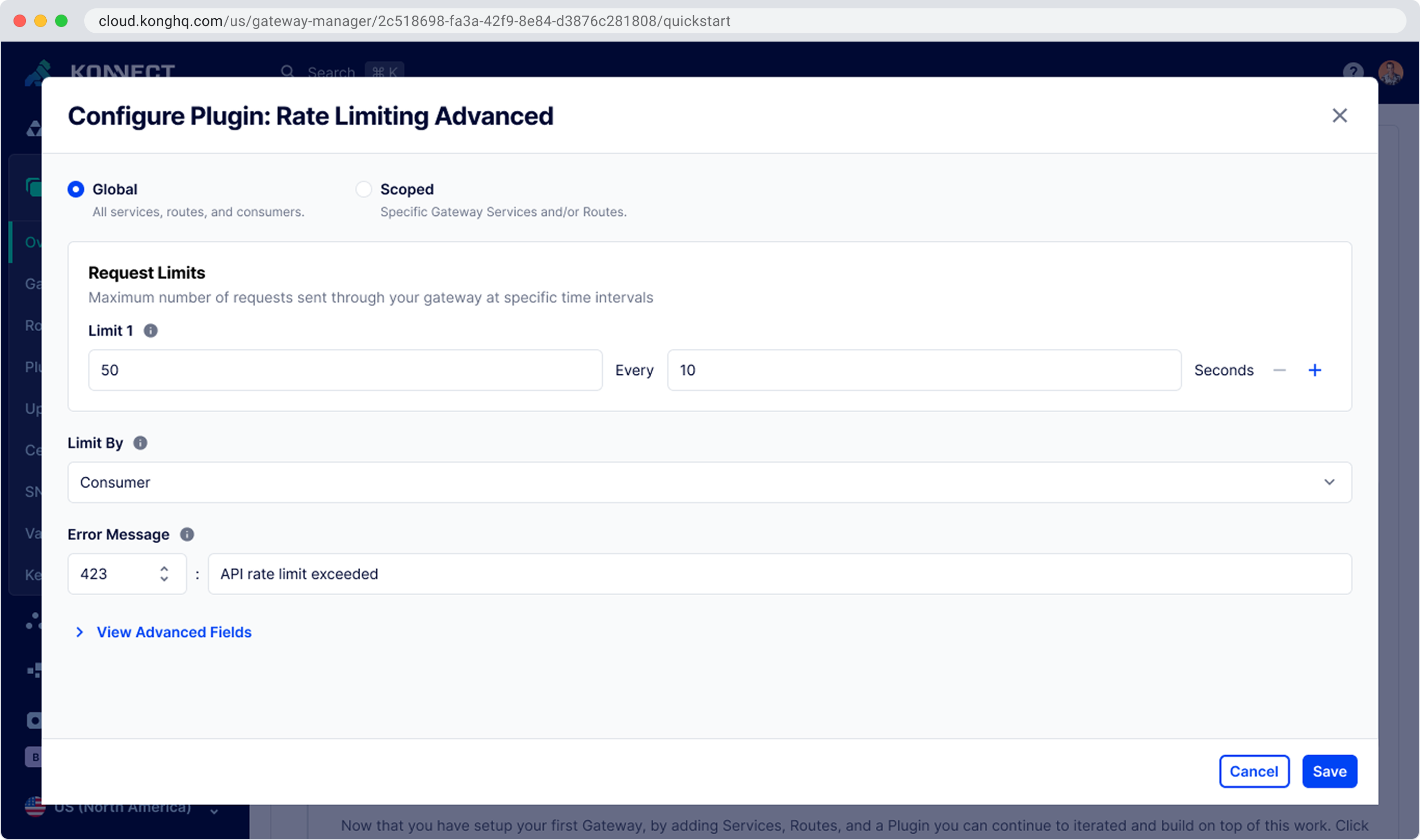1420x840 pixels.
Task: Select the Scoped radio button
Action: [363, 189]
